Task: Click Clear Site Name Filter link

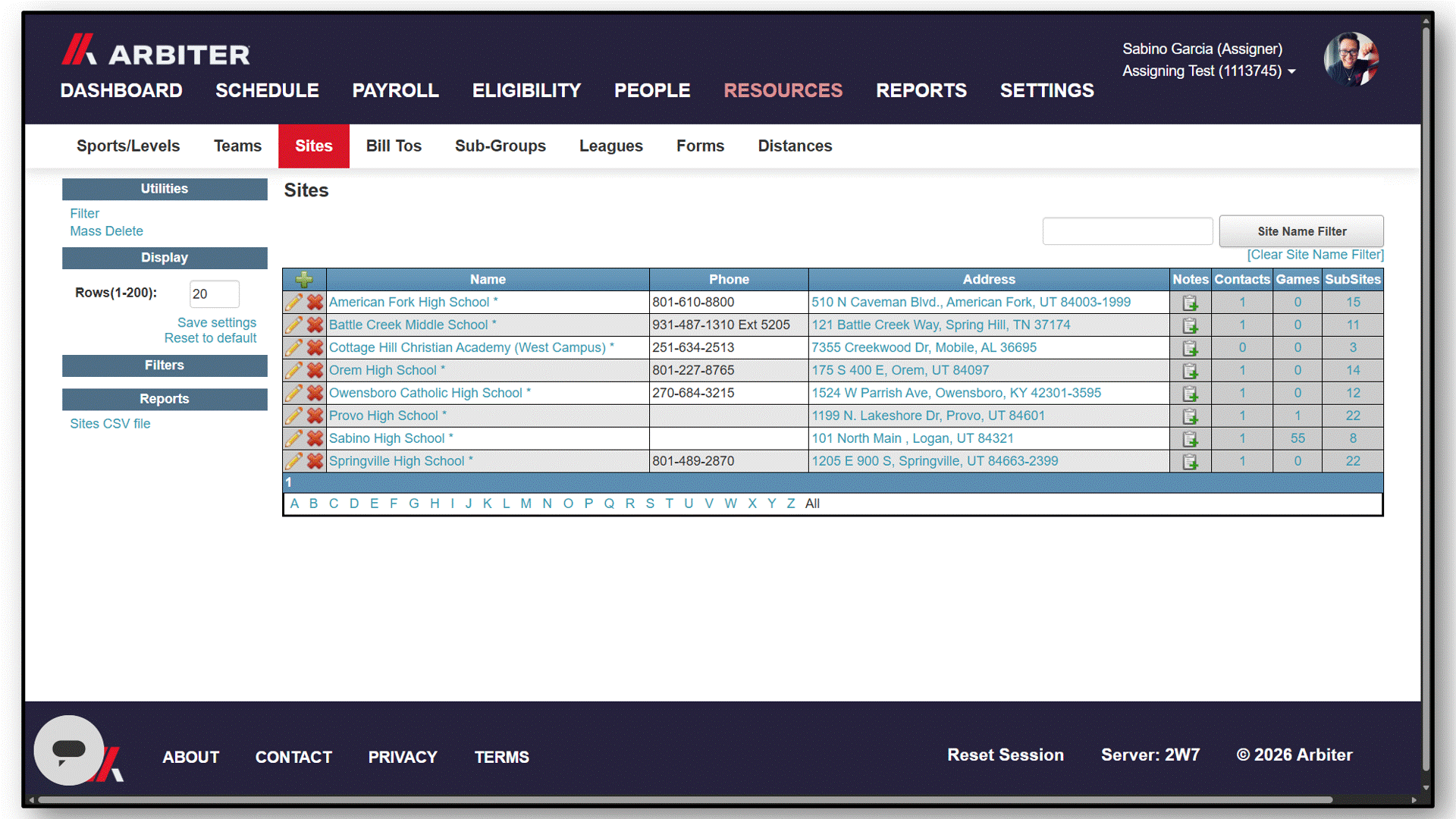Action: click(x=1315, y=255)
